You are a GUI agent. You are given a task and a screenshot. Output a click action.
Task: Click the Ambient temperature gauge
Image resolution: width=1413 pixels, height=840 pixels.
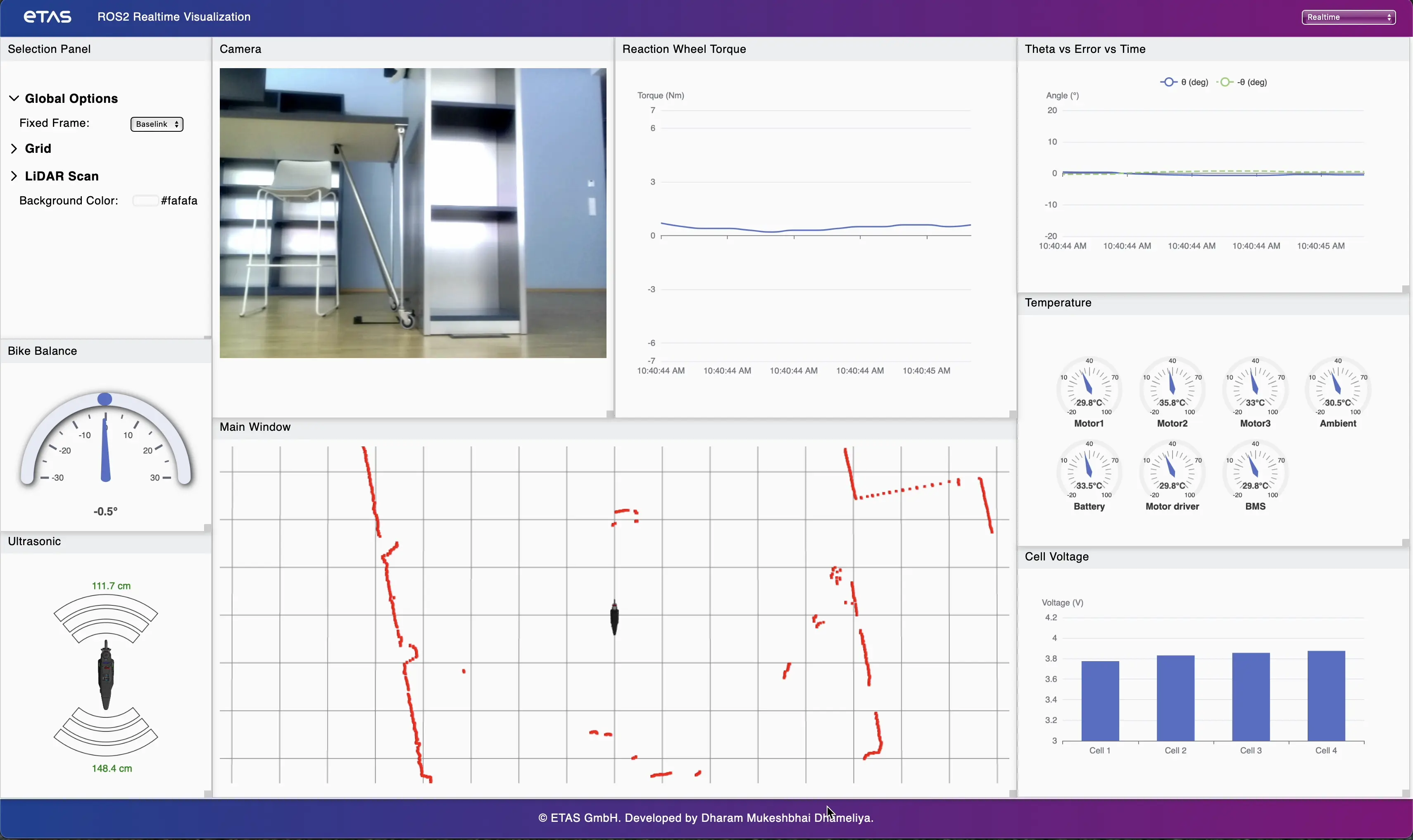[1338, 389]
